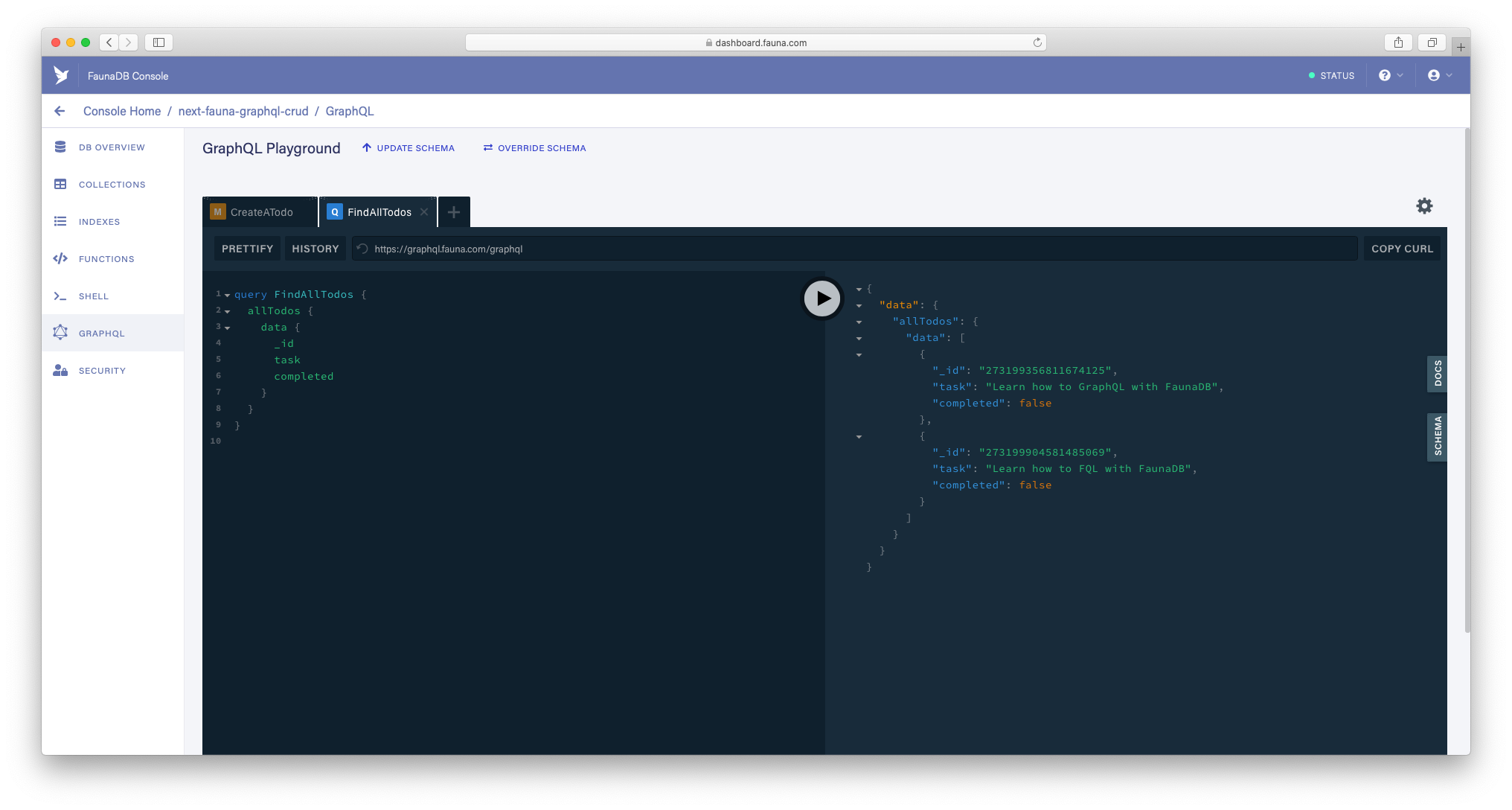Open the Indexes section in sidebar
The height and width of the screenshot is (810, 1512).
point(99,221)
